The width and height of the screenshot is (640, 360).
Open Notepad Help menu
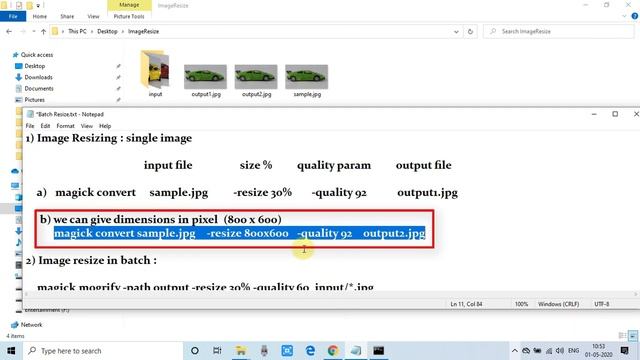tap(105, 126)
